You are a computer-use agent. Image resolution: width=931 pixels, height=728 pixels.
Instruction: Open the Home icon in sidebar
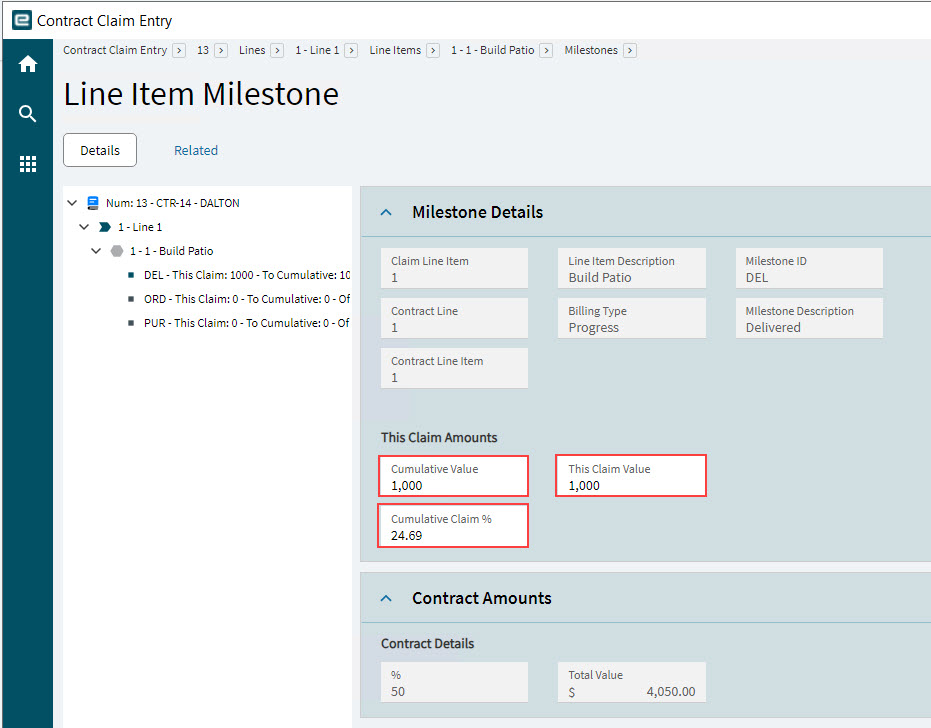[x=27, y=64]
